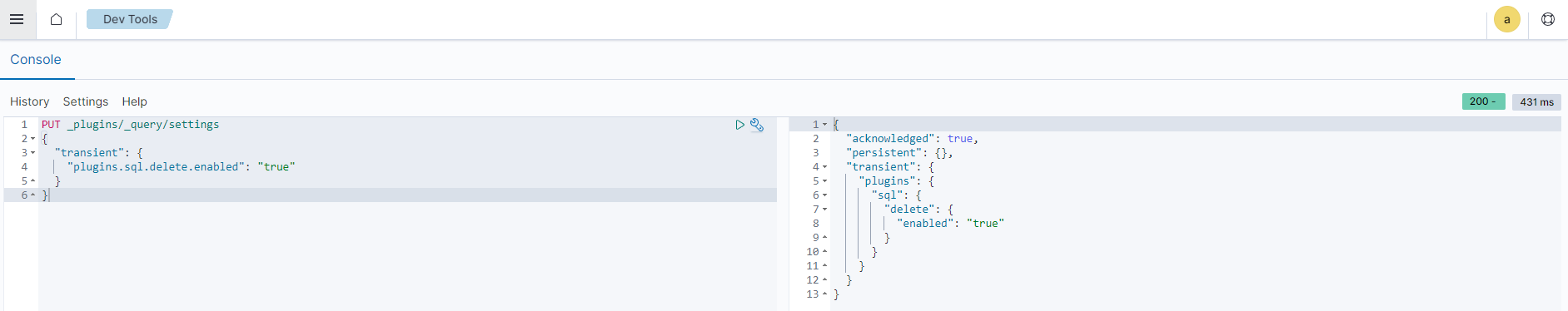Collapse response "delete" fold on line 7
Screen dimensions: 1568x311
[825, 210]
